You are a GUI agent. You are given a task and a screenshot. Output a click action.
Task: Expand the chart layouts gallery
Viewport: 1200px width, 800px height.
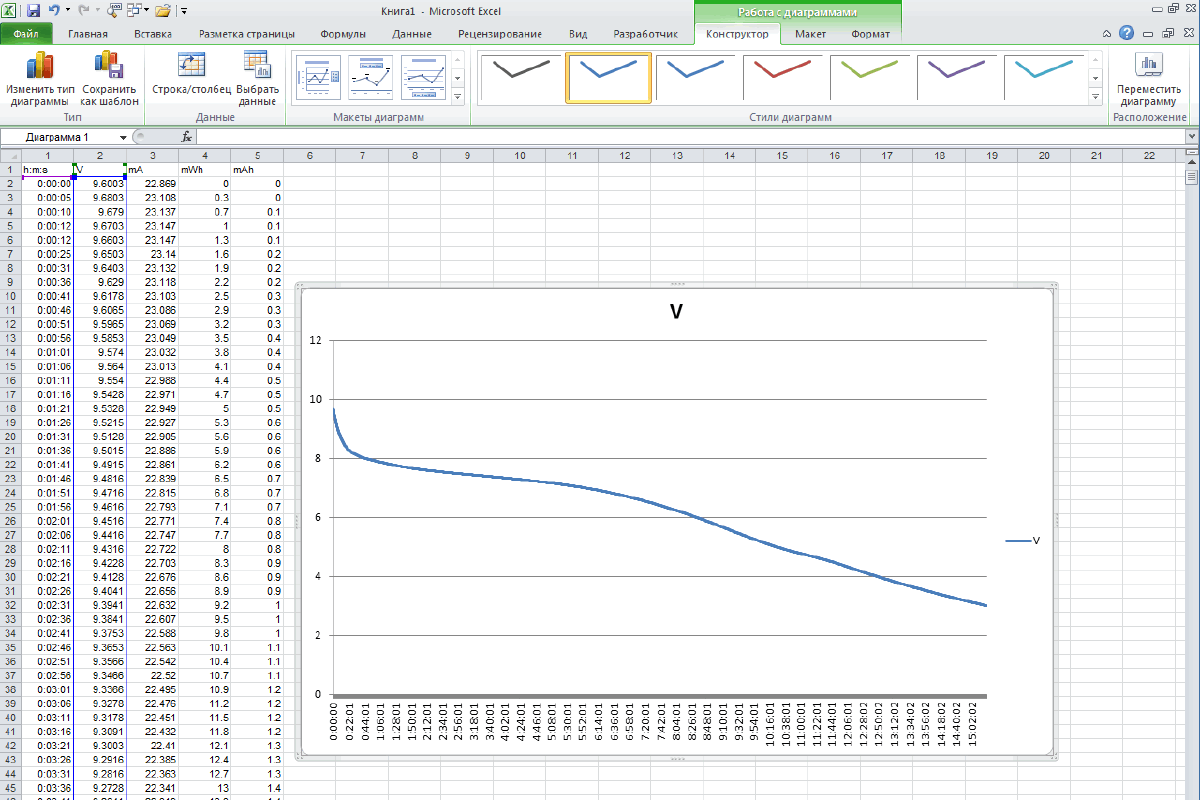(x=457, y=97)
